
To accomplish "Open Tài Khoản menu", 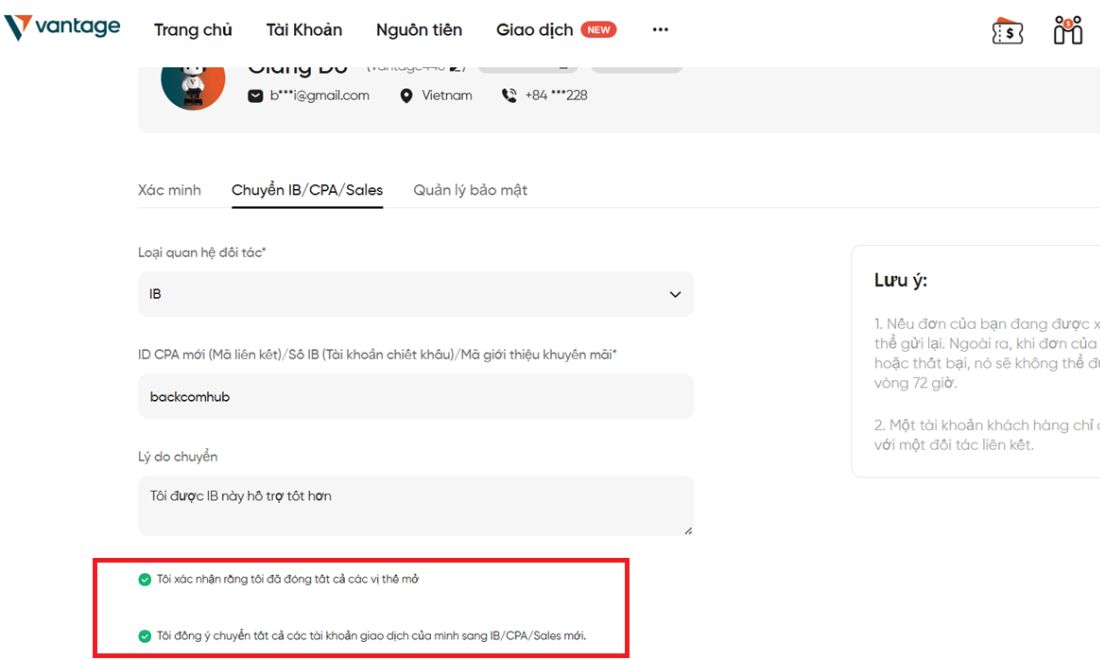I will click(x=304, y=29).
